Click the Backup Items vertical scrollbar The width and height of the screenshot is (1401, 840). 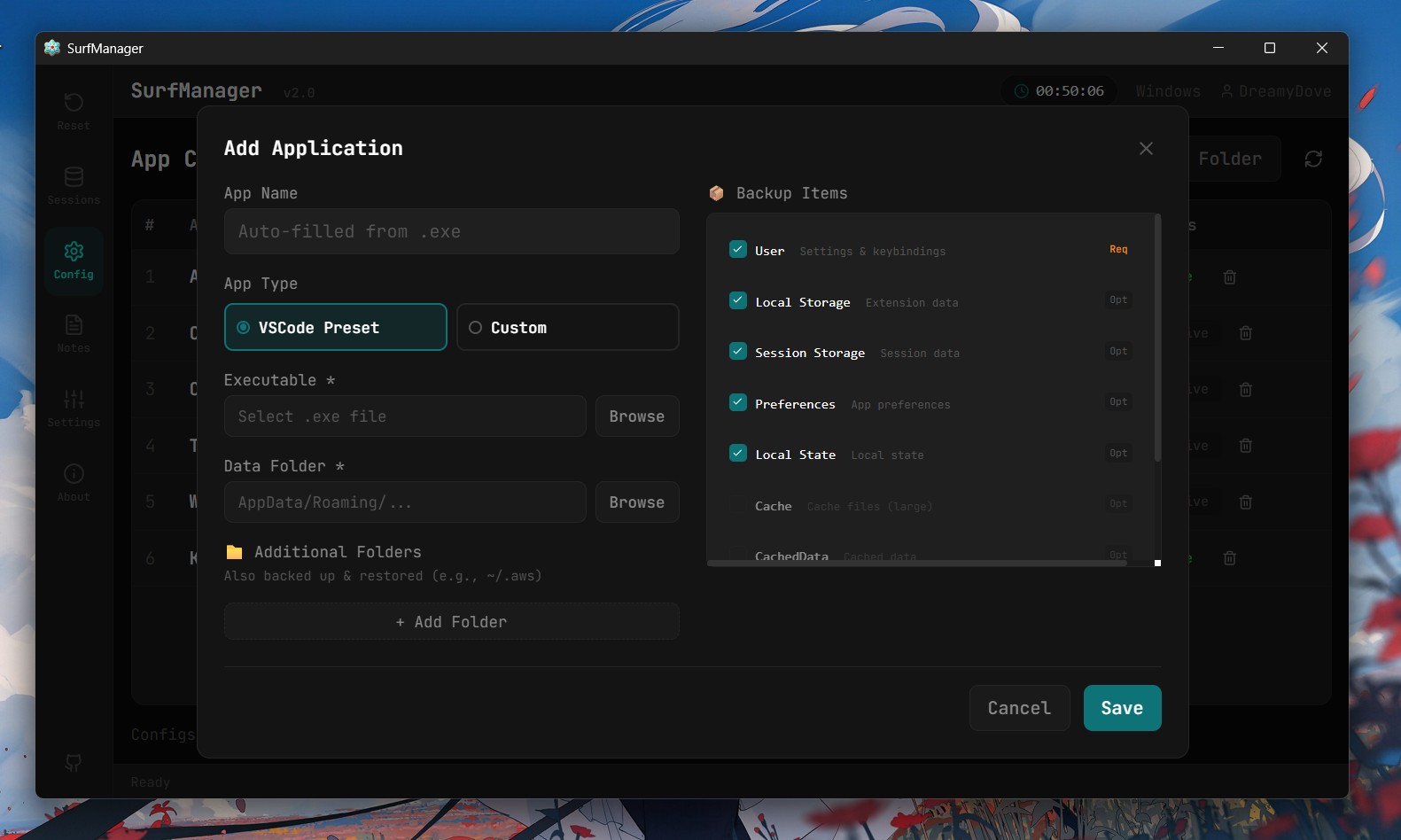(1157, 338)
